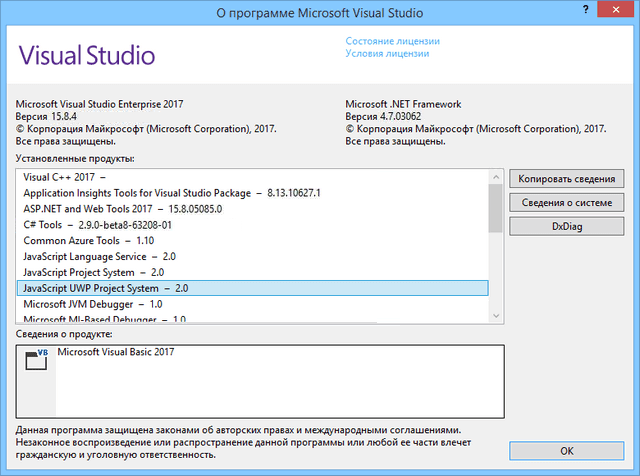Select Common Azure Tools entry
The width and height of the screenshot is (640, 476).
tap(88, 241)
